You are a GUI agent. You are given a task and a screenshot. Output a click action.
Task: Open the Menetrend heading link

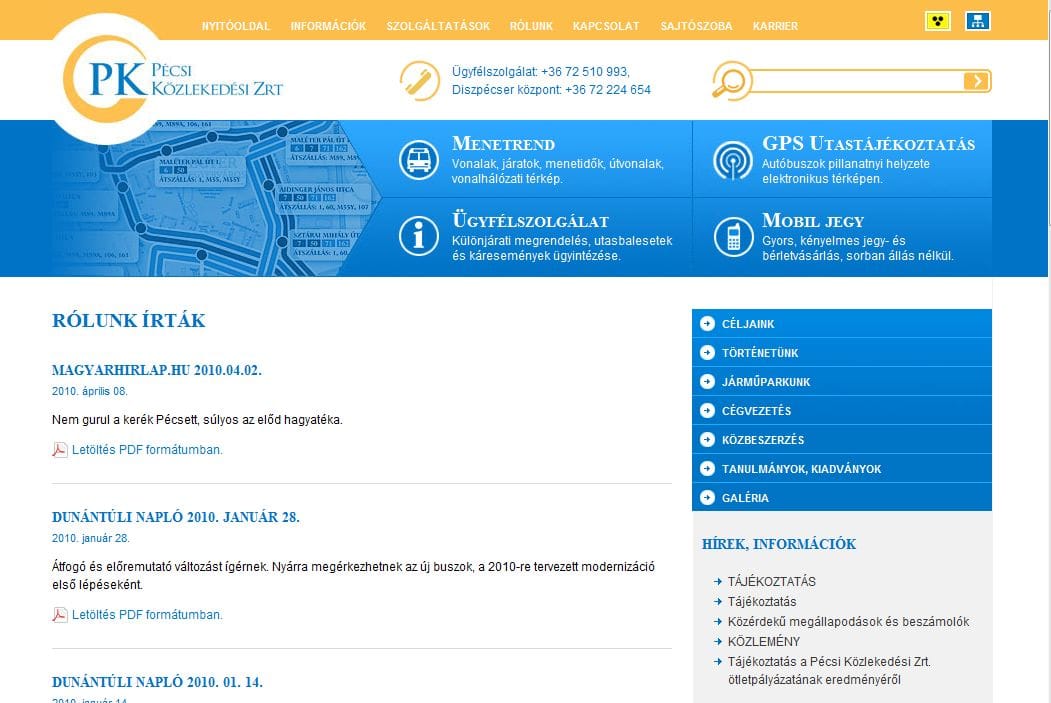[x=503, y=143]
